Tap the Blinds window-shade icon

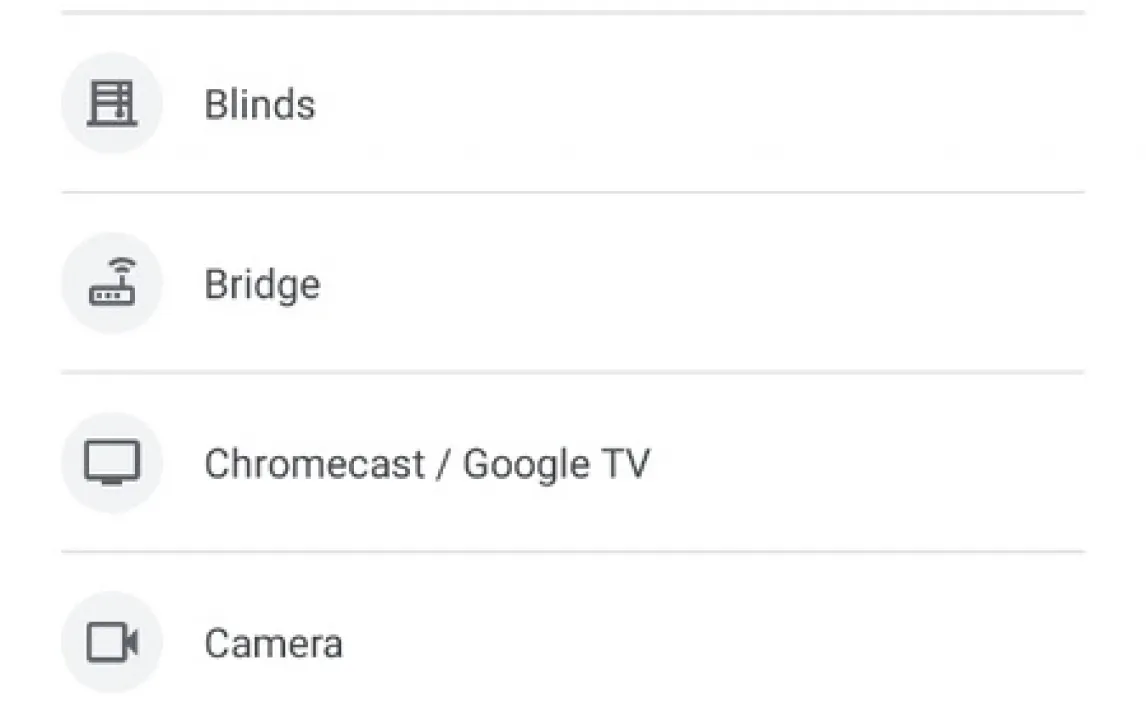(112, 103)
